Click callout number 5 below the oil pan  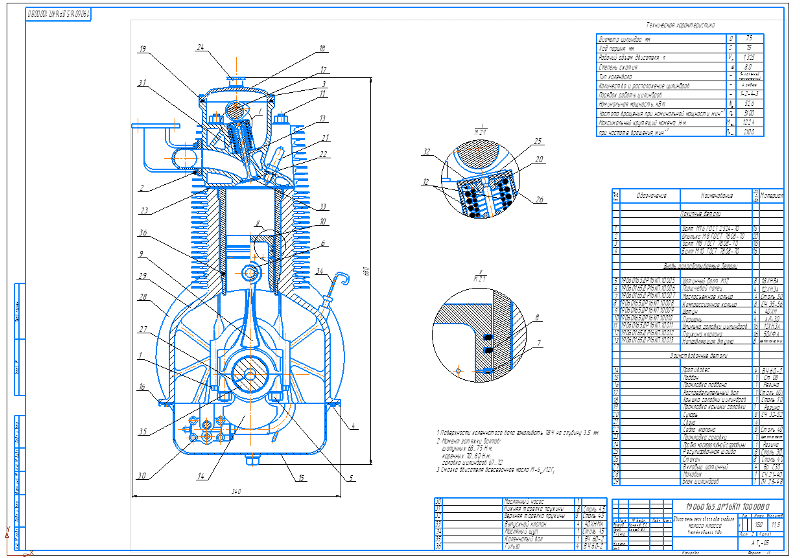(x=351, y=478)
